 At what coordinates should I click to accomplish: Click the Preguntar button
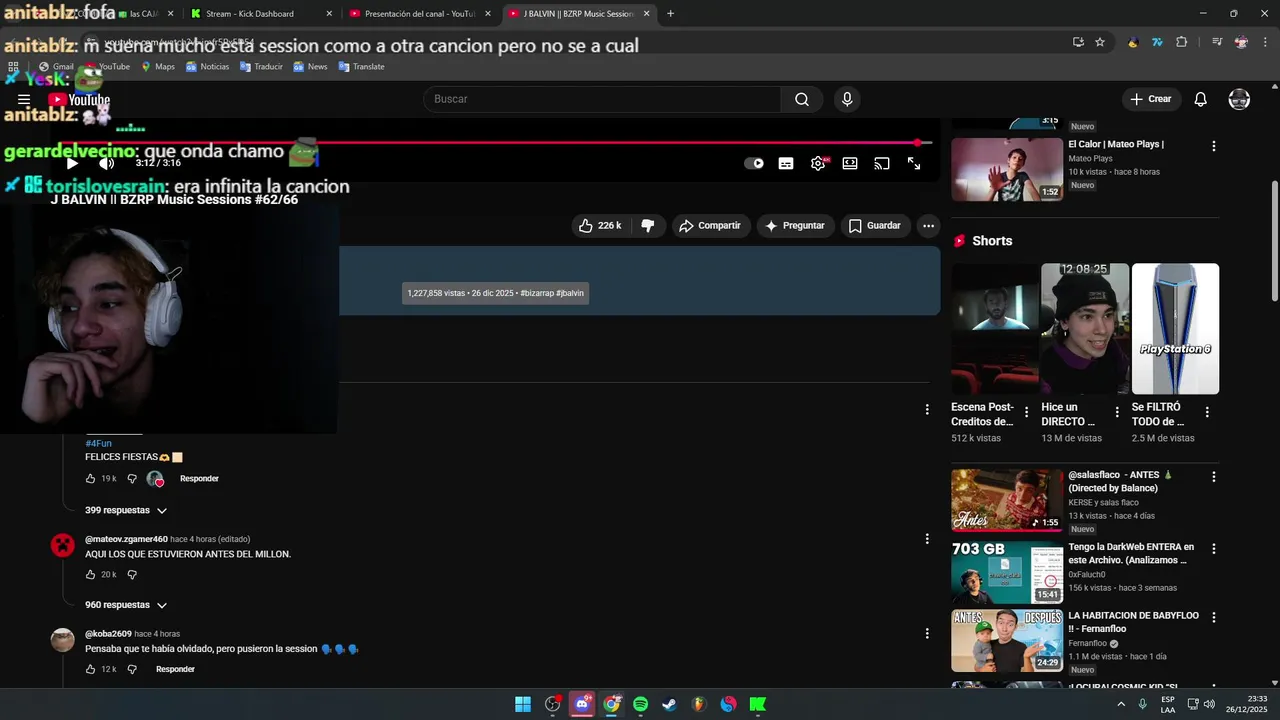795,226
